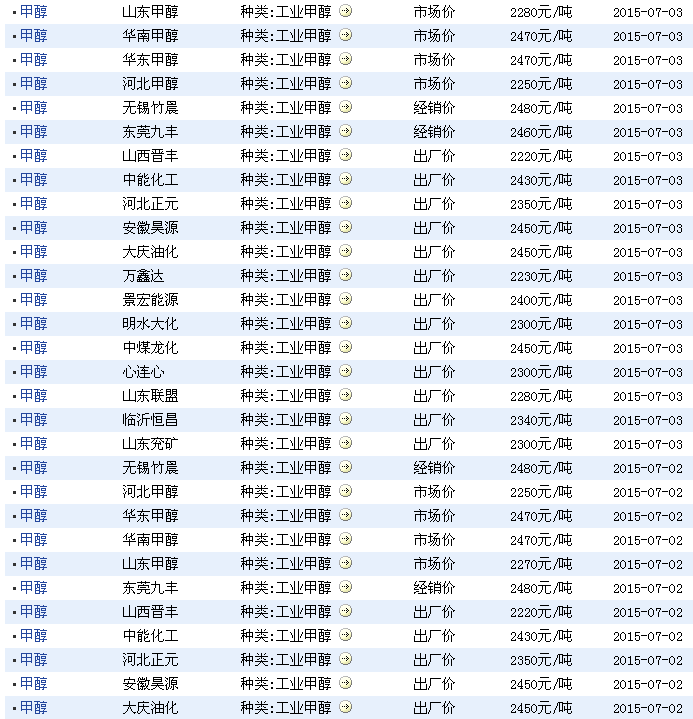Select 种类:工业甲醇 text in 心连心 row
Screen dimensions: 693x719
click(x=286, y=371)
